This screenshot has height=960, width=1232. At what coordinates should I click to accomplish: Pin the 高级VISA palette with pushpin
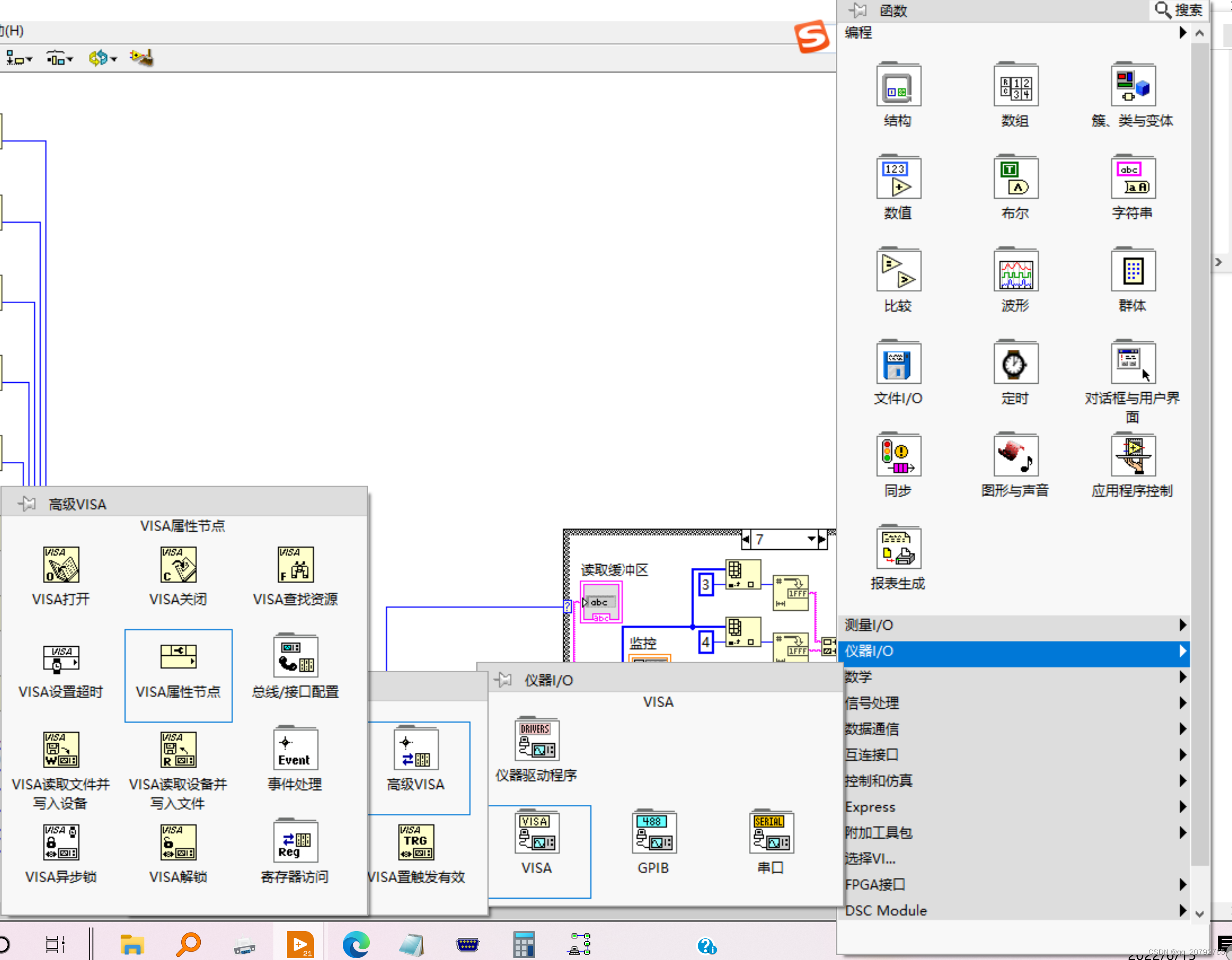[x=27, y=503]
